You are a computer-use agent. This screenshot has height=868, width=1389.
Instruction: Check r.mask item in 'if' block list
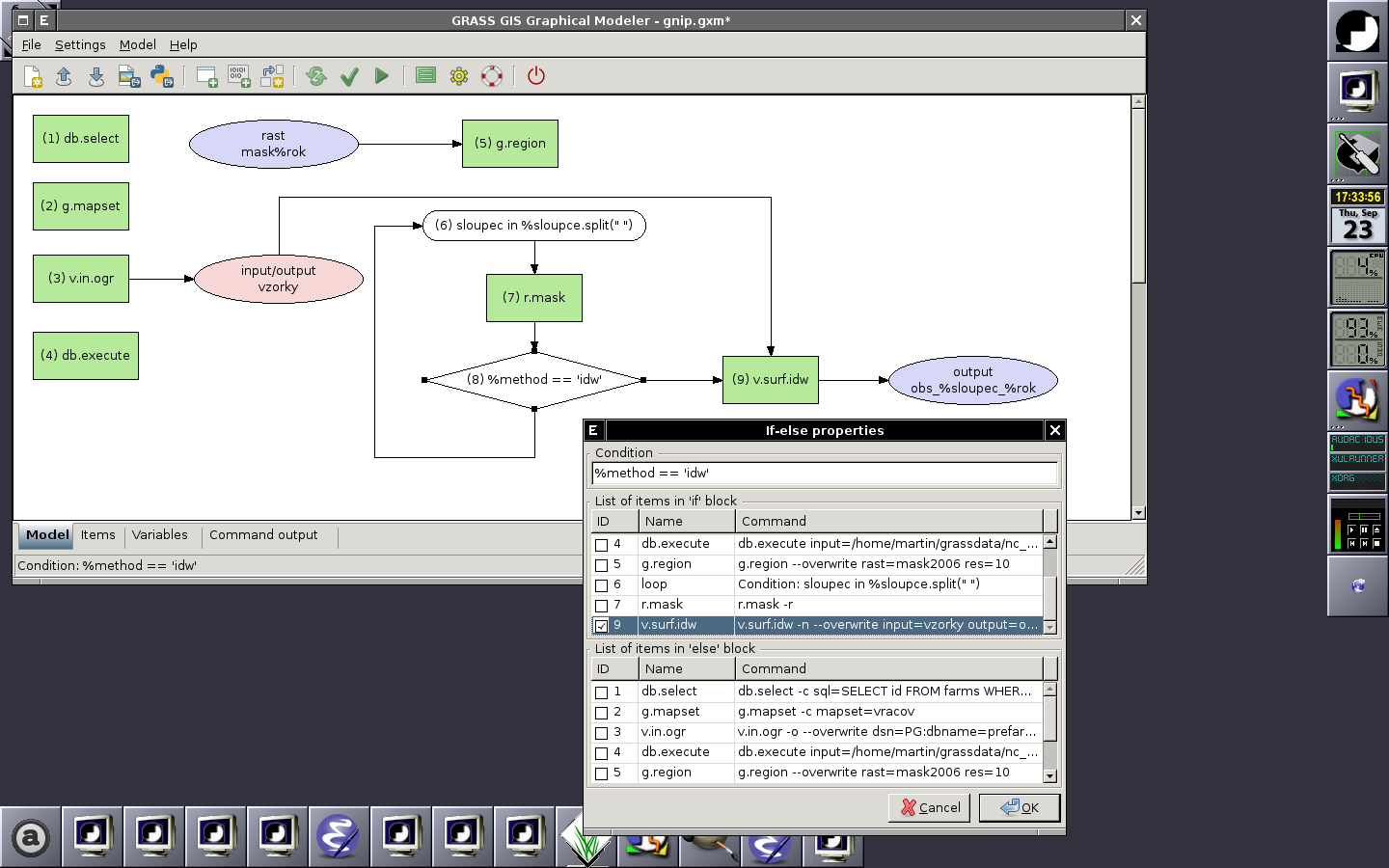(x=602, y=606)
